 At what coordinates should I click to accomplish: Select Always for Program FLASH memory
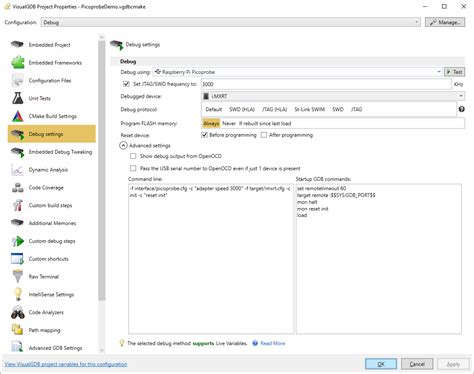[x=211, y=123]
